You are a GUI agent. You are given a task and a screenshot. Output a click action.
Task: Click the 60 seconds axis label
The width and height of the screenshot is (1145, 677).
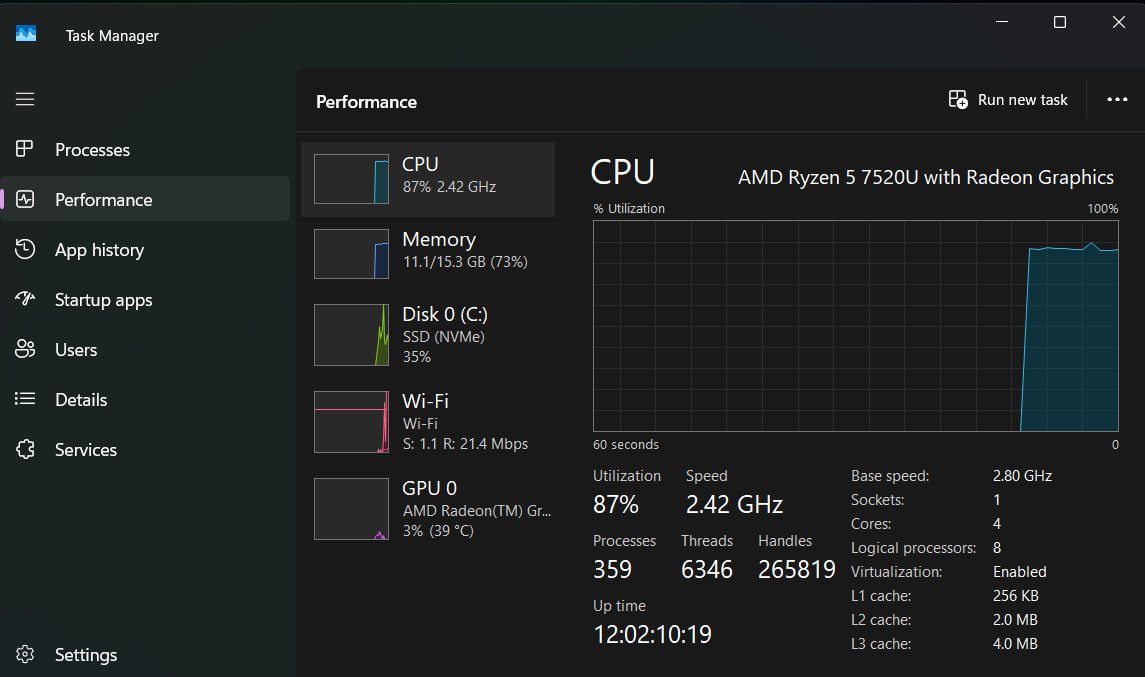tap(626, 445)
